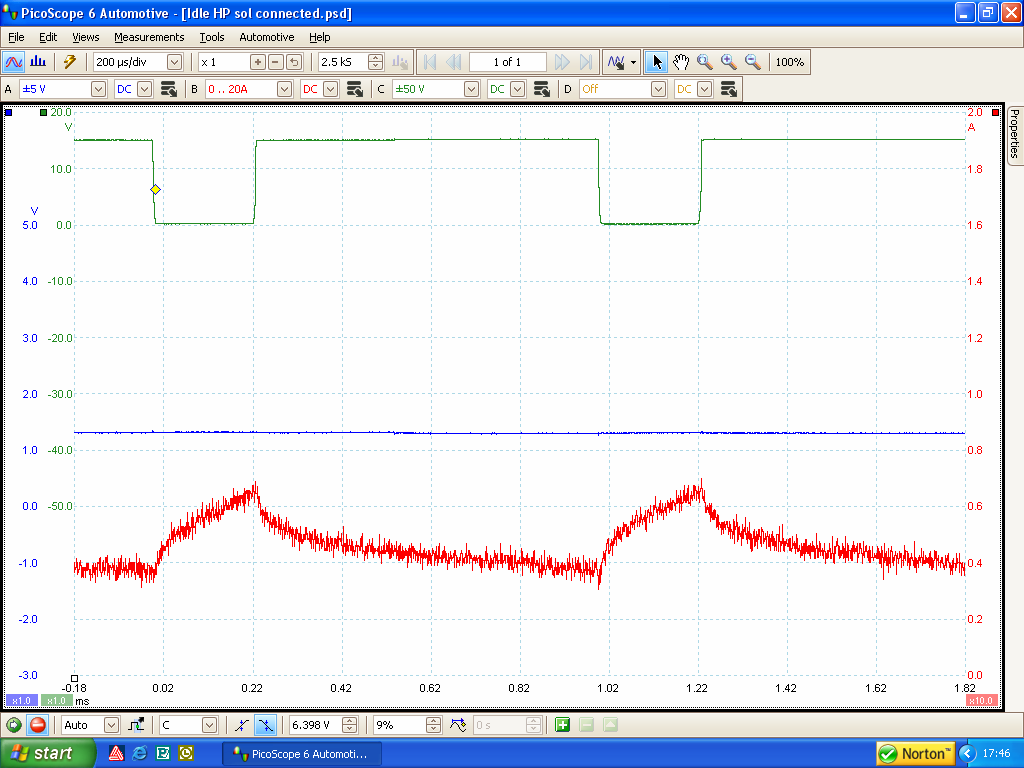This screenshot has width=1024, height=768.
Task: Open Channel A advanced options icon
Action: point(168,89)
